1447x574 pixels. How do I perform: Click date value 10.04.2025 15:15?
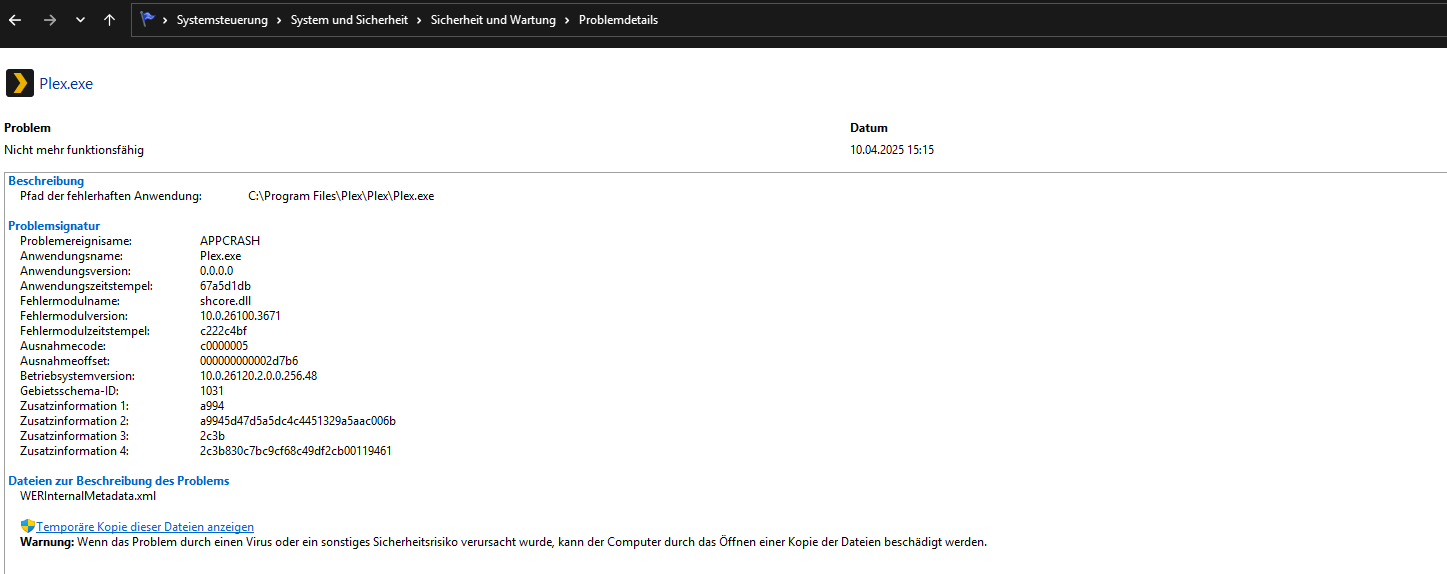892,150
